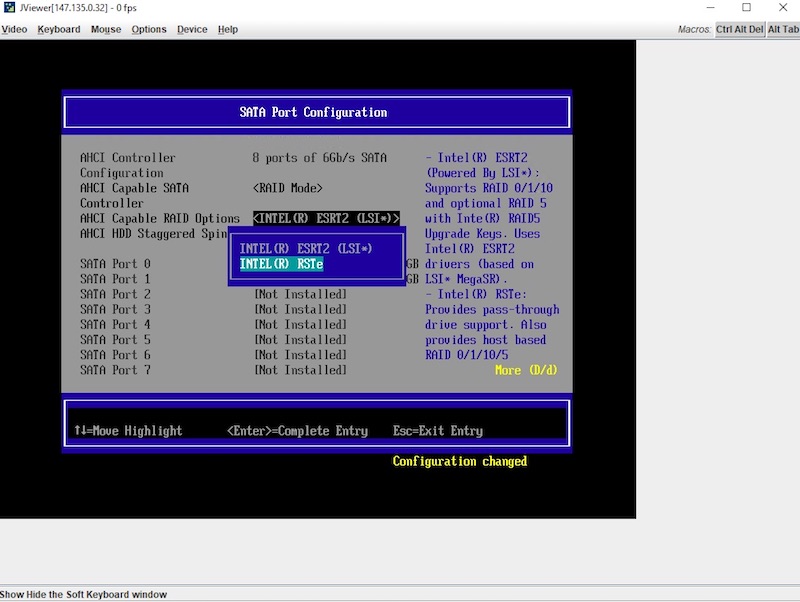
Task: Send the Ctrl Alt Del macro
Action: point(739,30)
